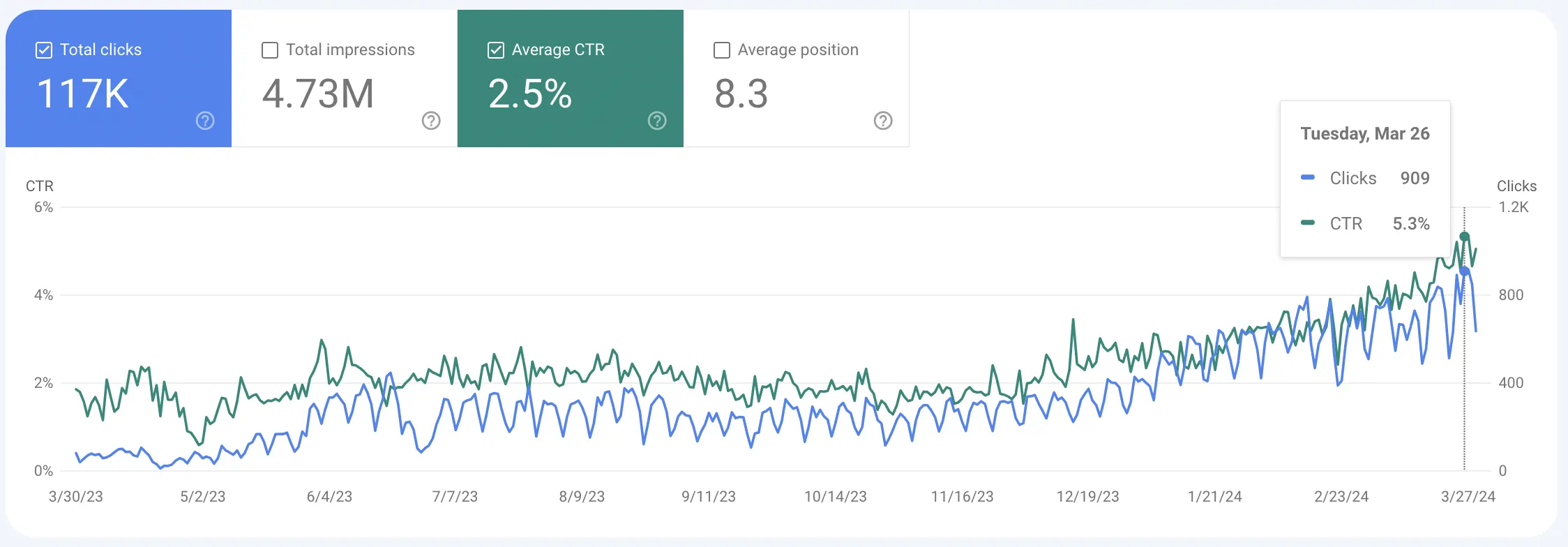The image size is (1568, 547).
Task: Click the 9/11/23 date axis label
Action: click(x=709, y=497)
